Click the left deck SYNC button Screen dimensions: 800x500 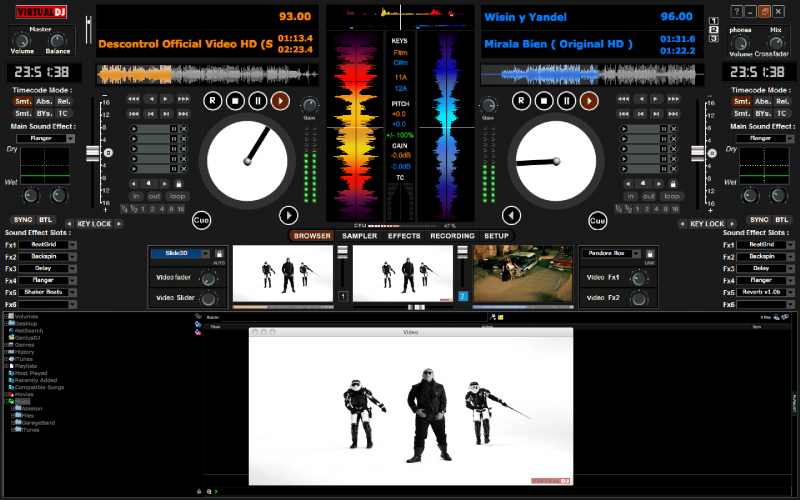[x=23, y=220]
